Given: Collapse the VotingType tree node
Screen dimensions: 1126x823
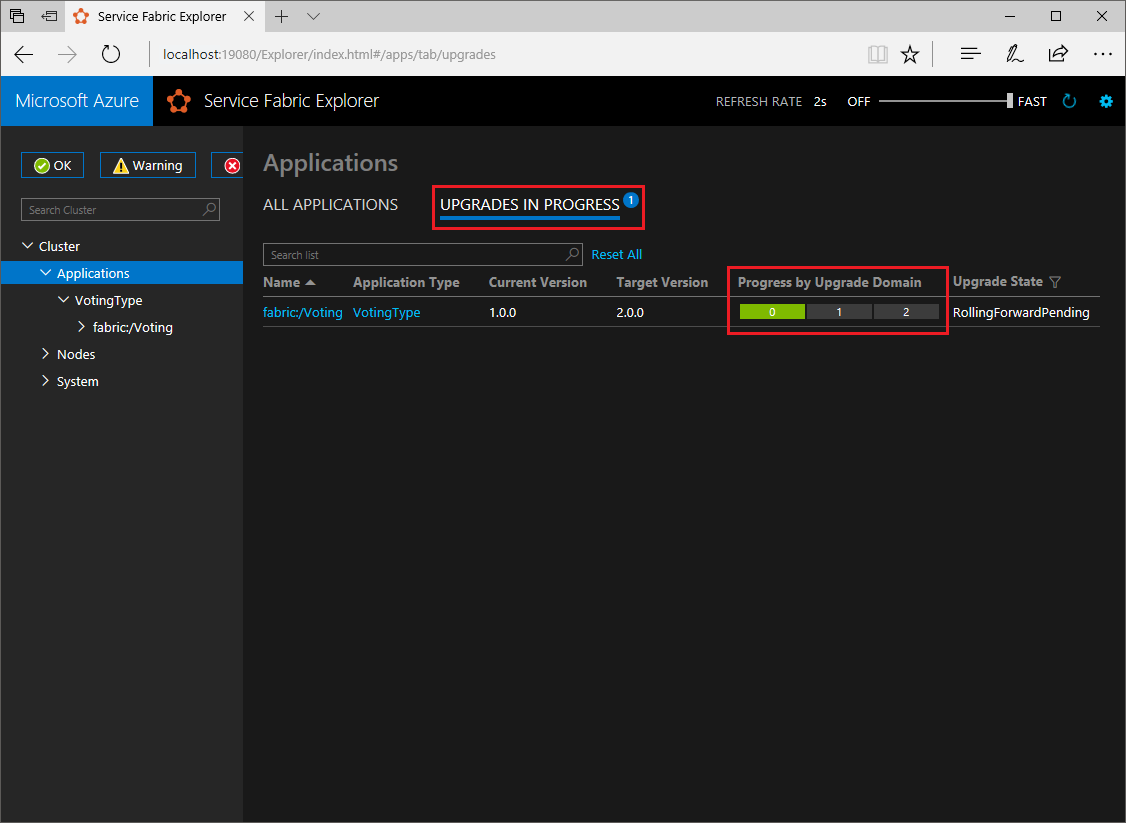Looking at the screenshot, I should click(x=63, y=299).
